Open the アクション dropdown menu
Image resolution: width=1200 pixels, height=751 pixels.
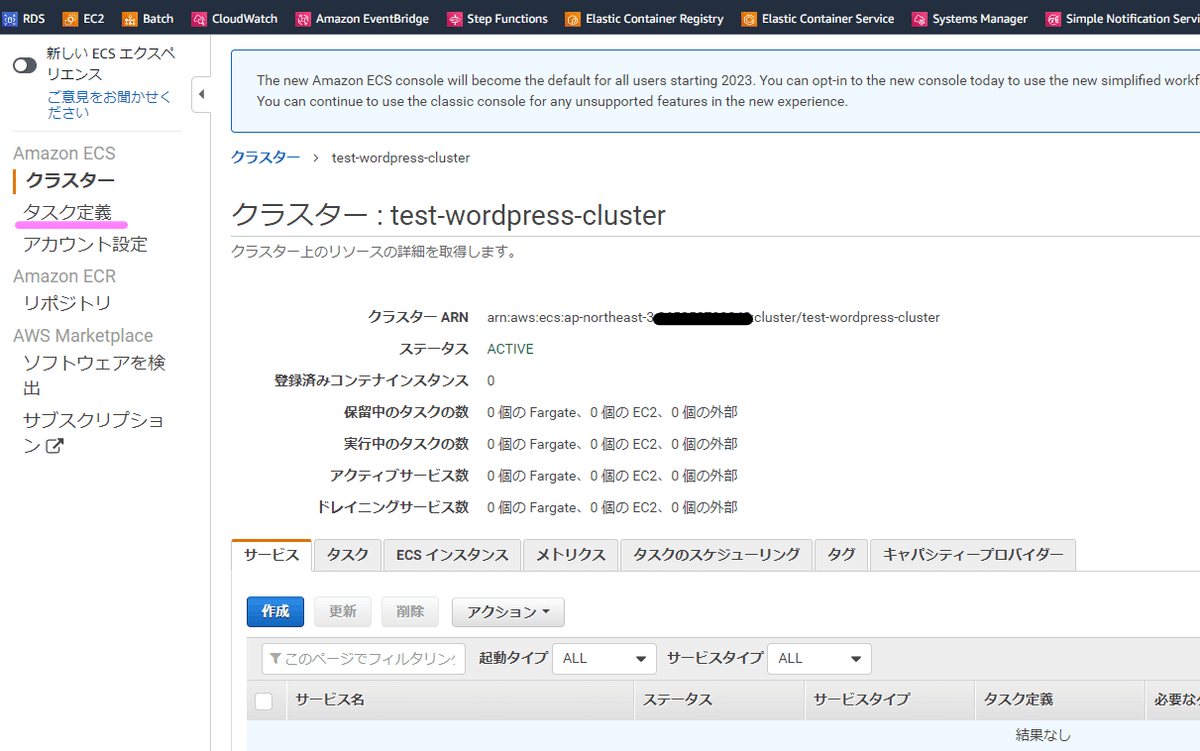508,612
